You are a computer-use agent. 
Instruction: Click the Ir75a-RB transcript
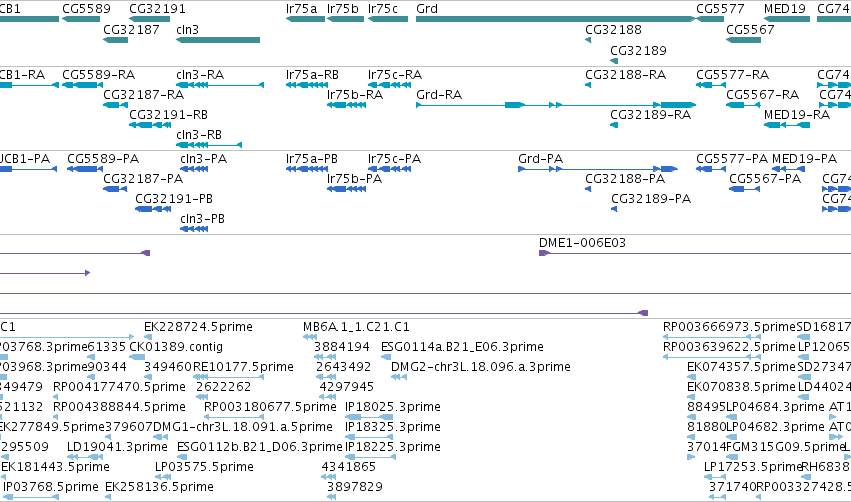307,85
